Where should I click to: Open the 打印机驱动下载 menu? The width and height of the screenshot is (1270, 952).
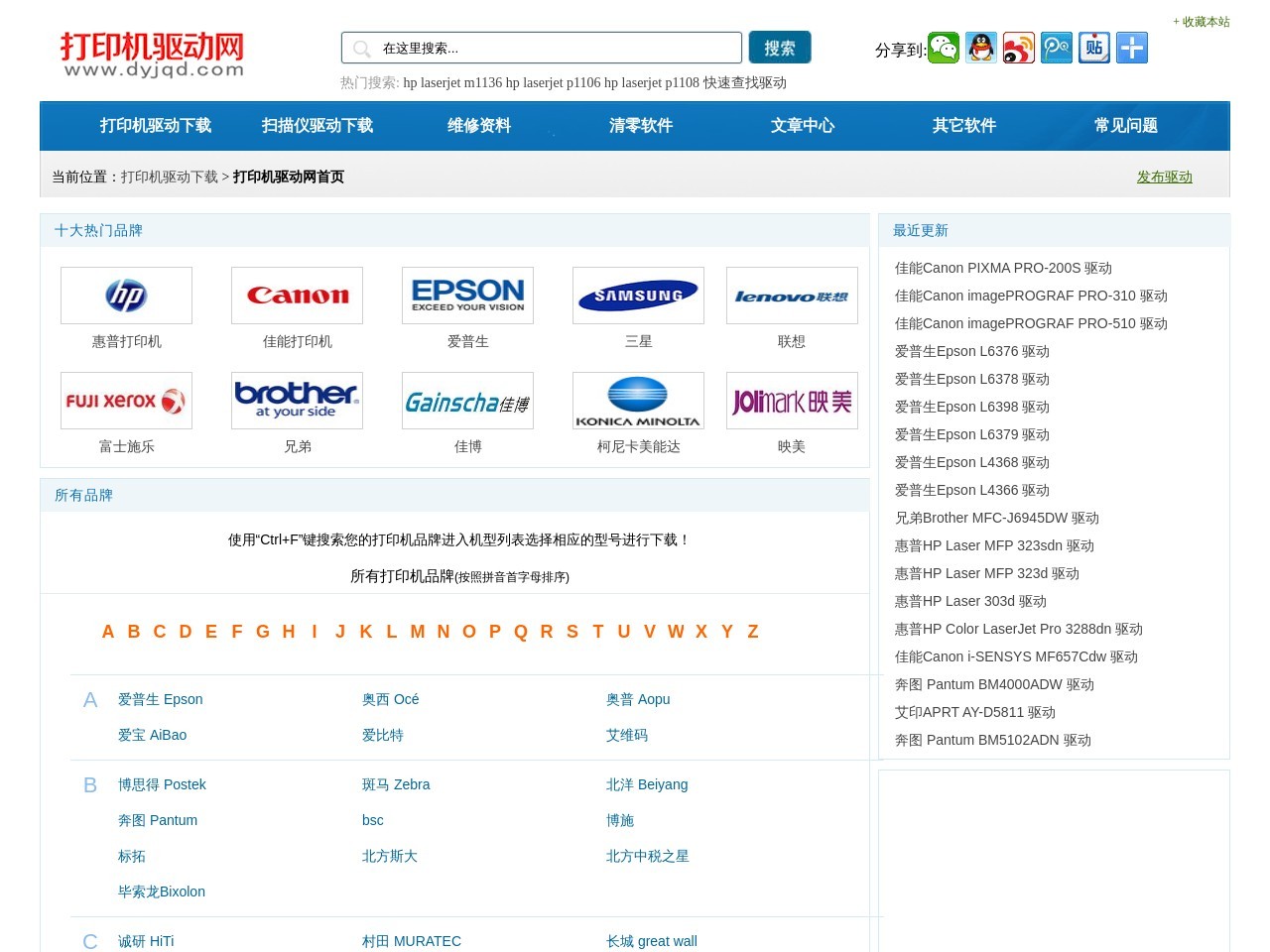click(x=156, y=126)
